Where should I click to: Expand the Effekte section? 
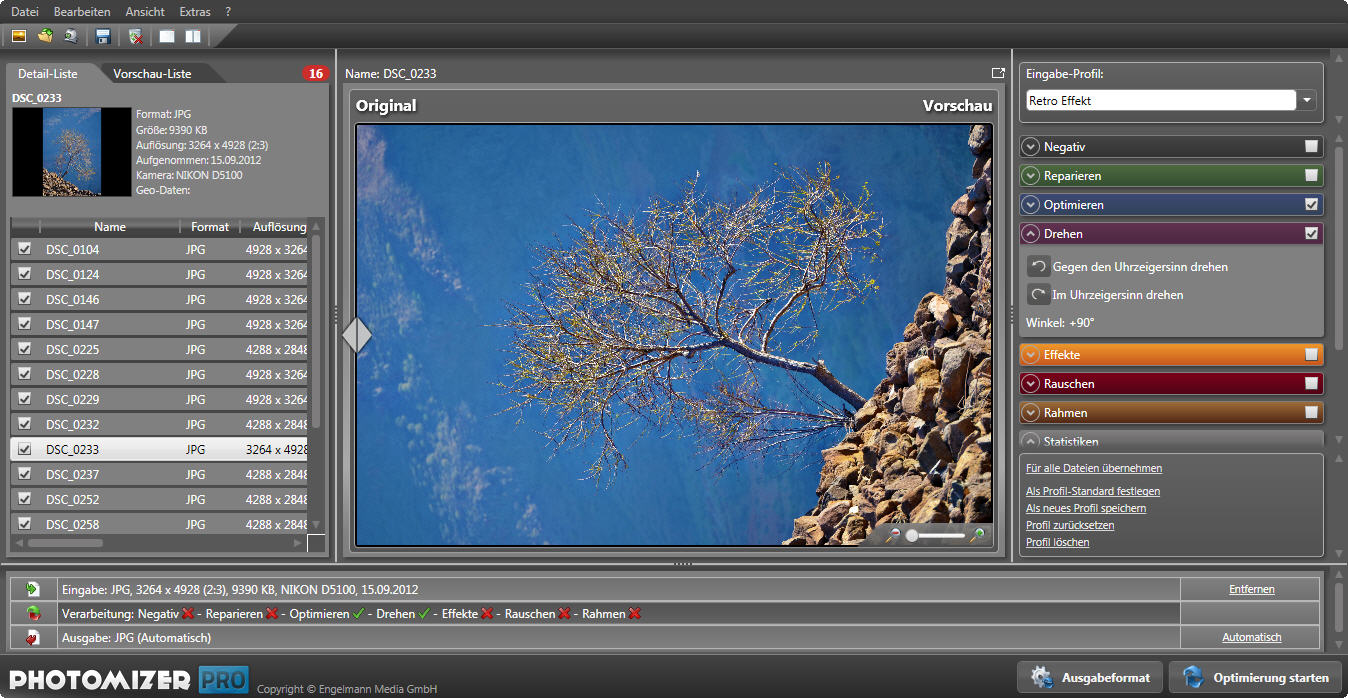point(1031,355)
